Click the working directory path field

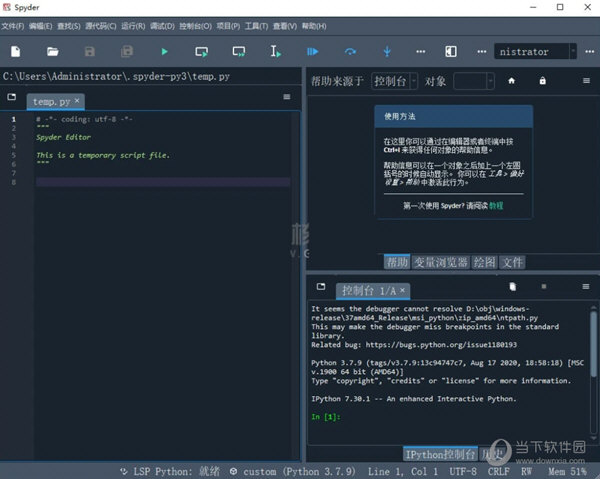coord(532,51)
